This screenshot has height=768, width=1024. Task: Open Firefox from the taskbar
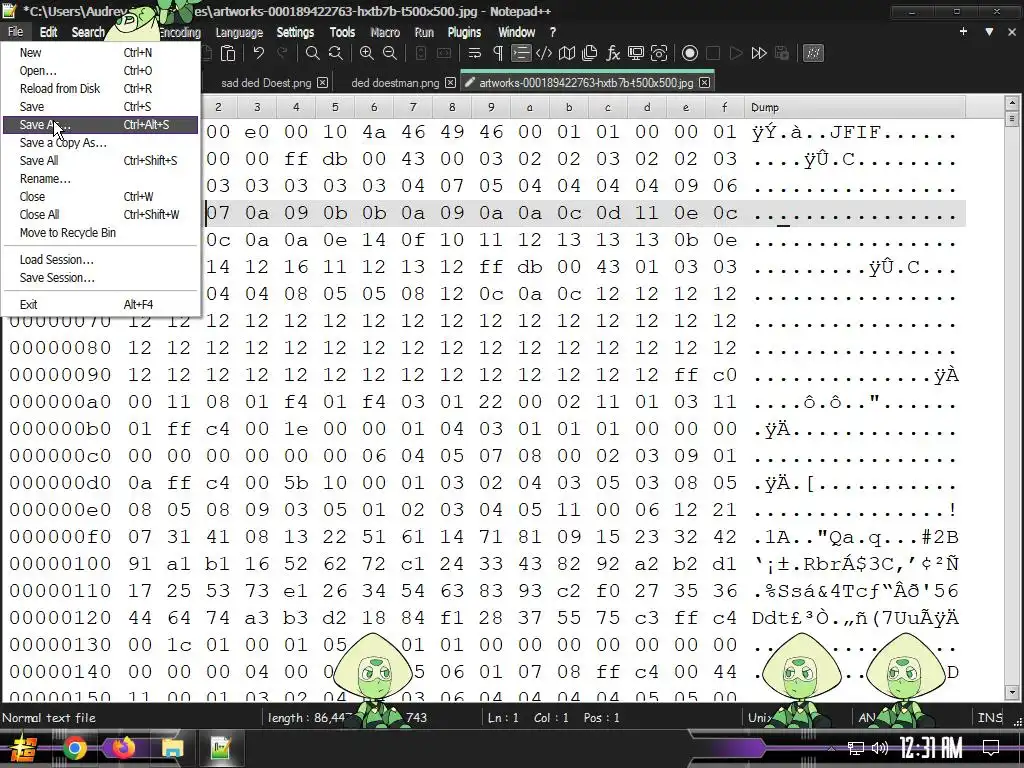[x=123, y=748]
